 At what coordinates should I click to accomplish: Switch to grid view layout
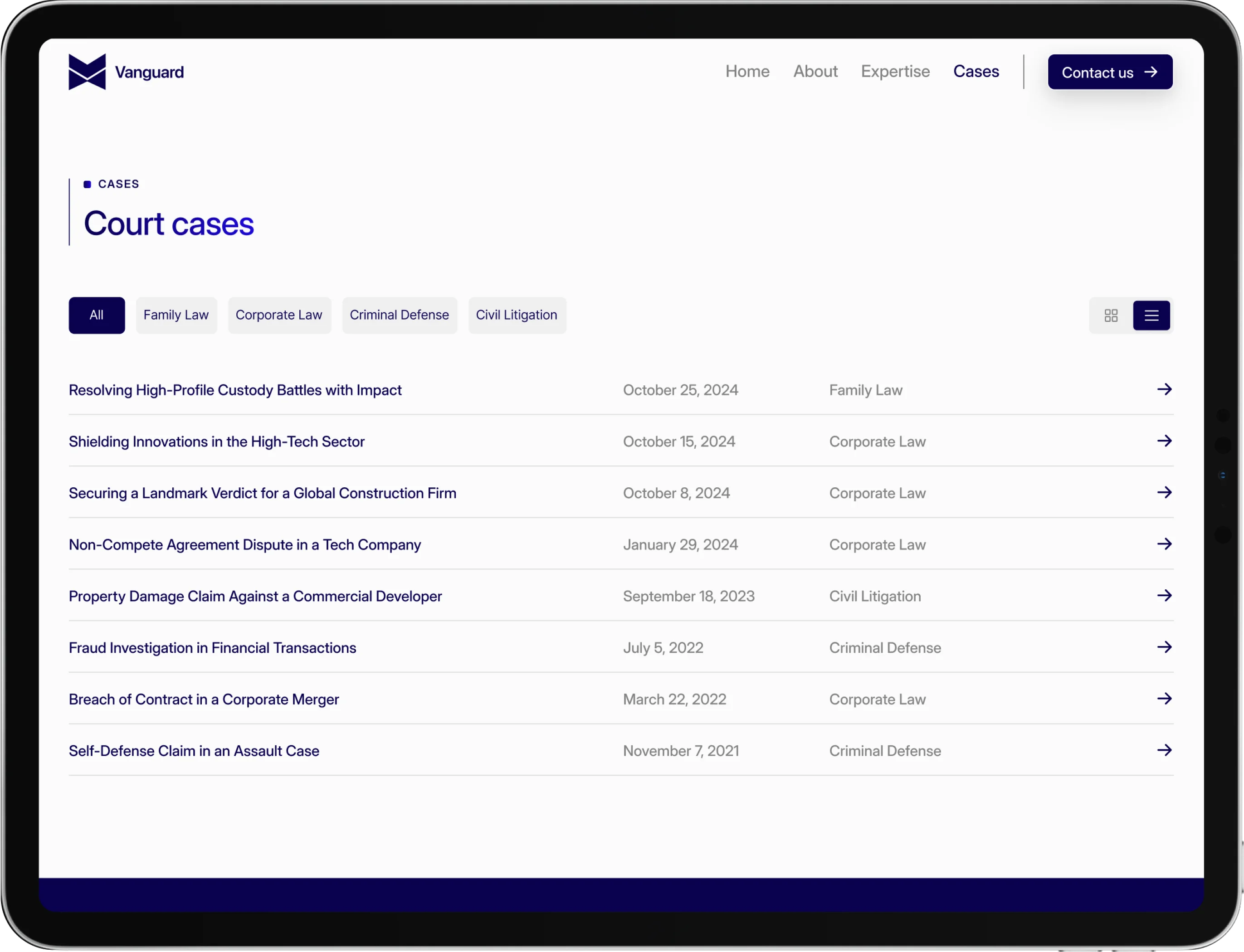tap(1111, 316)
